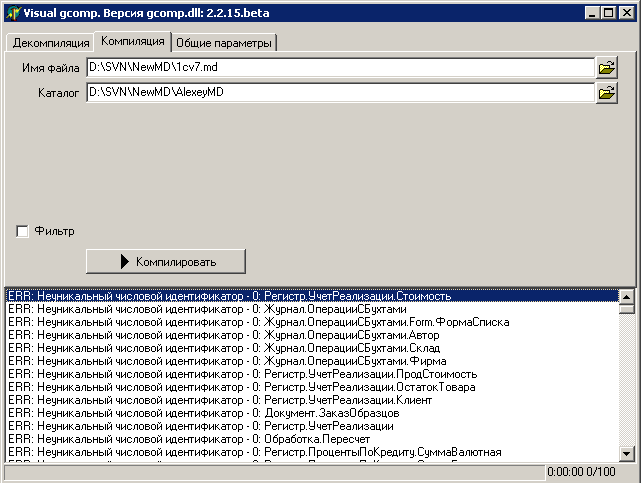Click into the Имя файла path field
Viewport: 643px width, 484px height.
pyautogui.click(x=340, y=68)
